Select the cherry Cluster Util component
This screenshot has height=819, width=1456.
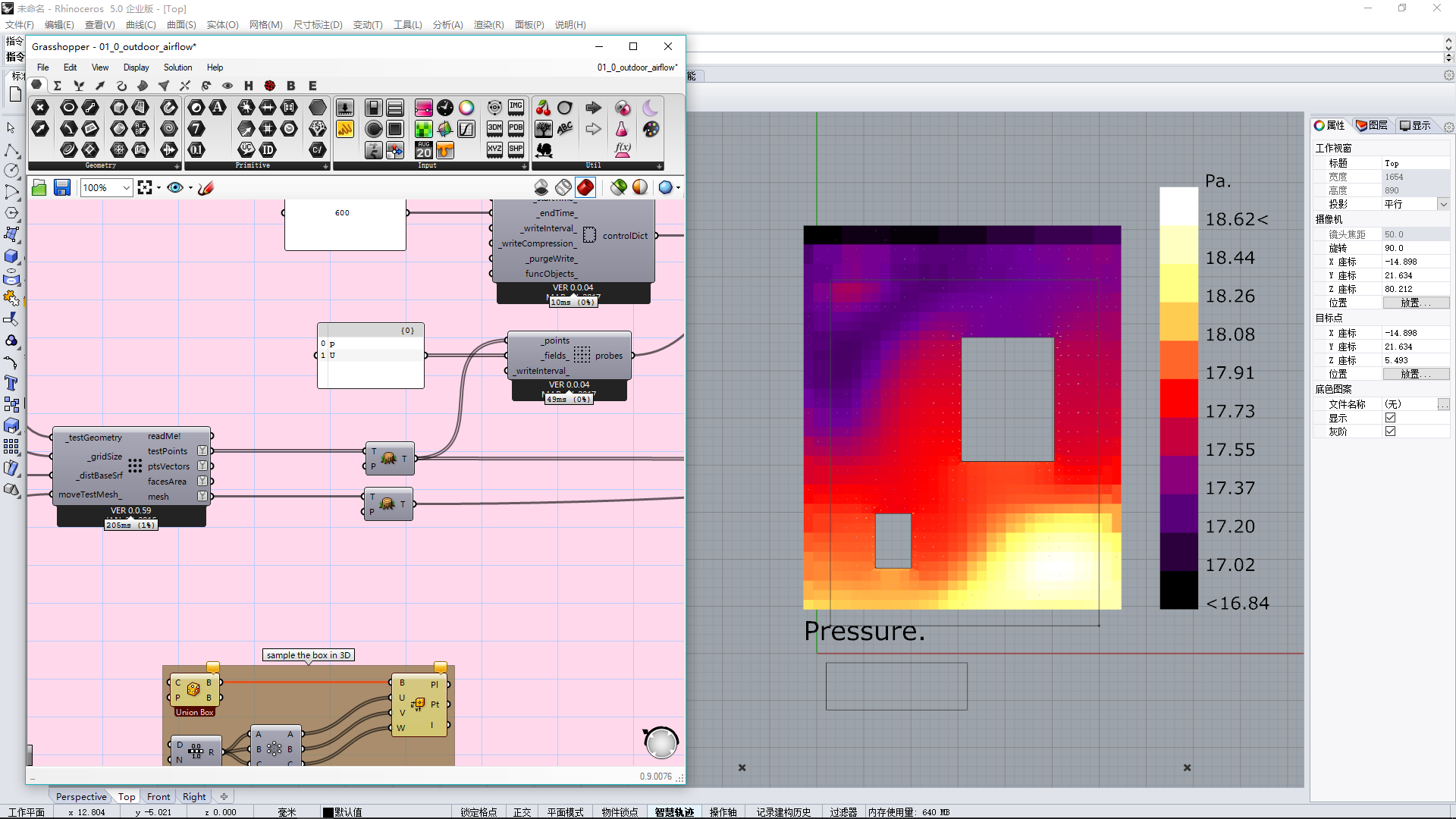tap(543, 108)
